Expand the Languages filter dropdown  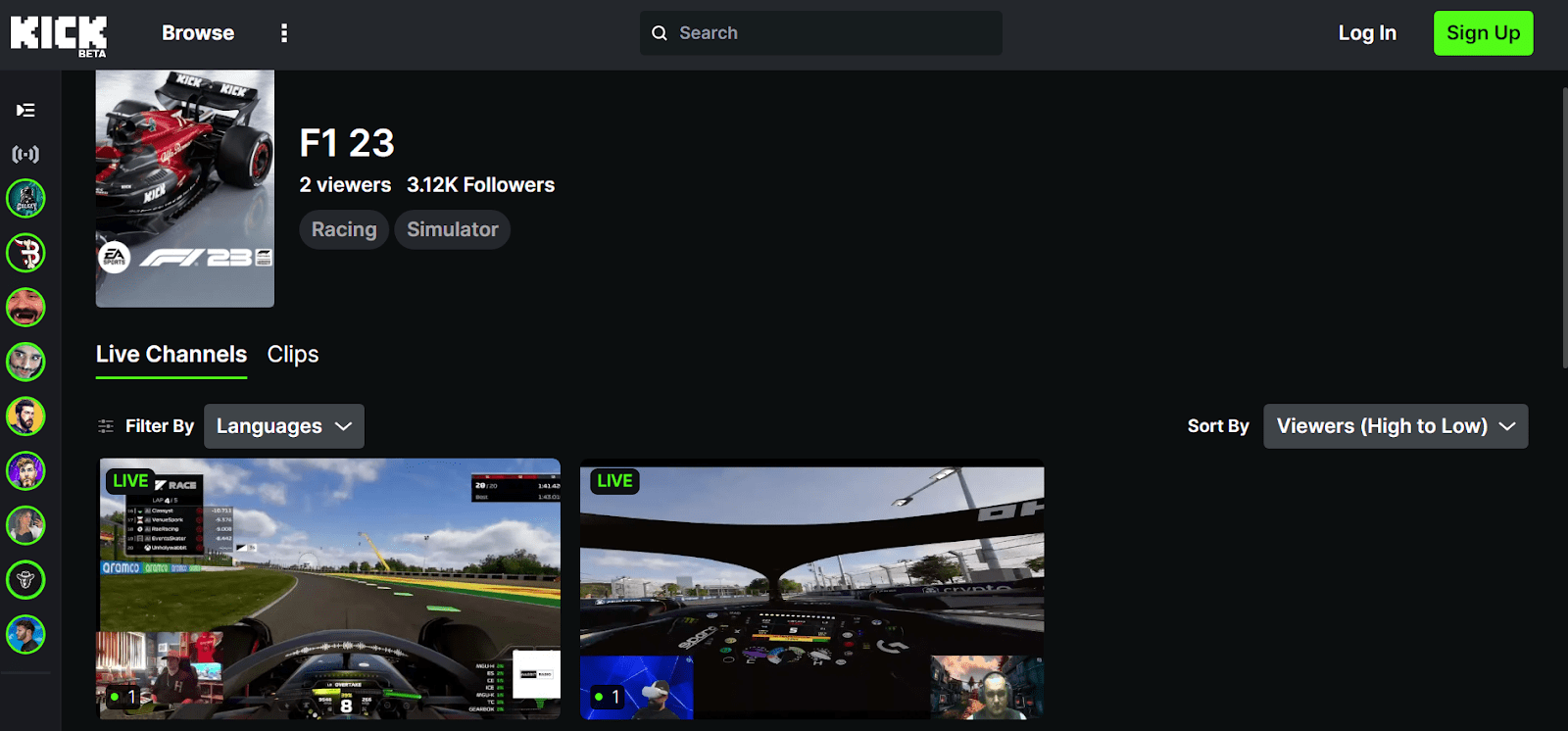(x=283, y=426)
